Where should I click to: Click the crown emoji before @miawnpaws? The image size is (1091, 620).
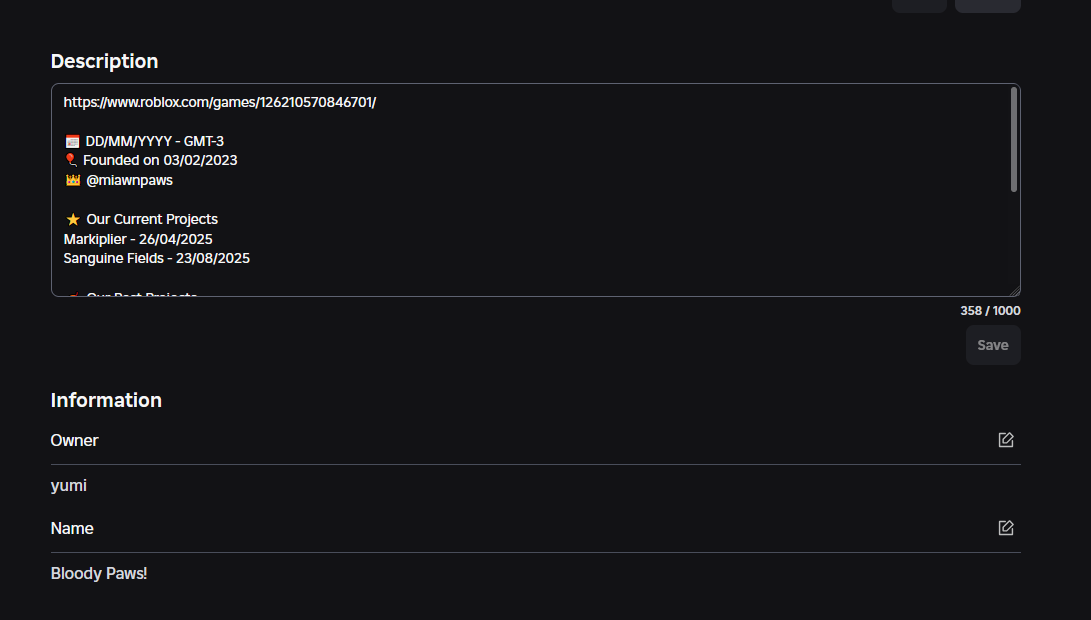70,180
